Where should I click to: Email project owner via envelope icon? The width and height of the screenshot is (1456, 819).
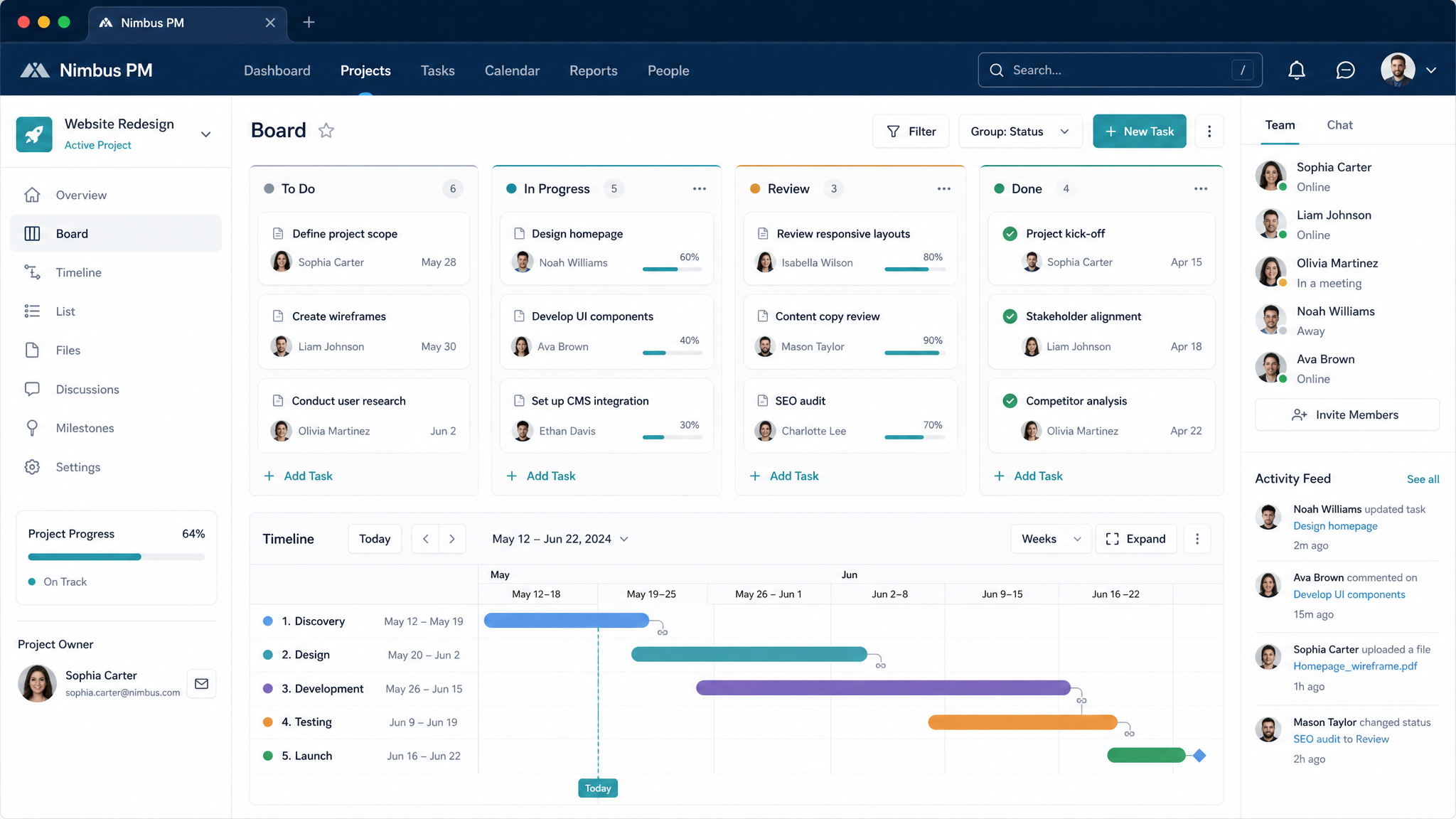(202, 683)
